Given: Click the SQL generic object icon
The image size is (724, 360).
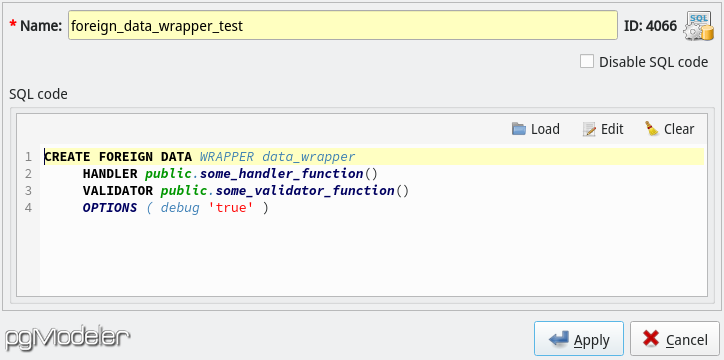Looking at the screenshot, I should point(699,26).
